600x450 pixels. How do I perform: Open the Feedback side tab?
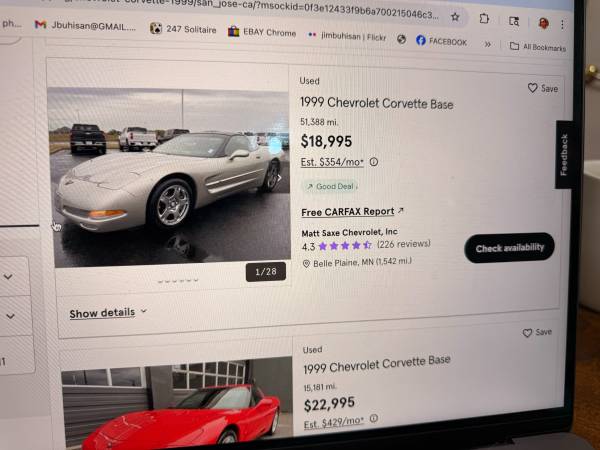point(564,155)
